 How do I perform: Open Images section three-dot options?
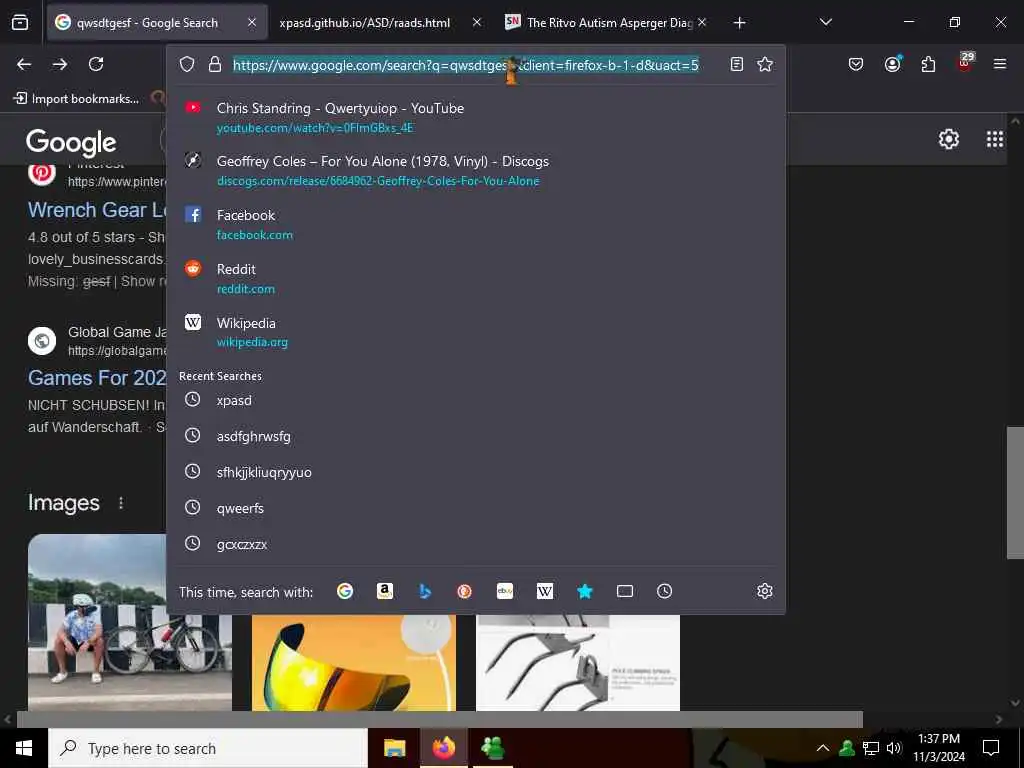point(121,503)
